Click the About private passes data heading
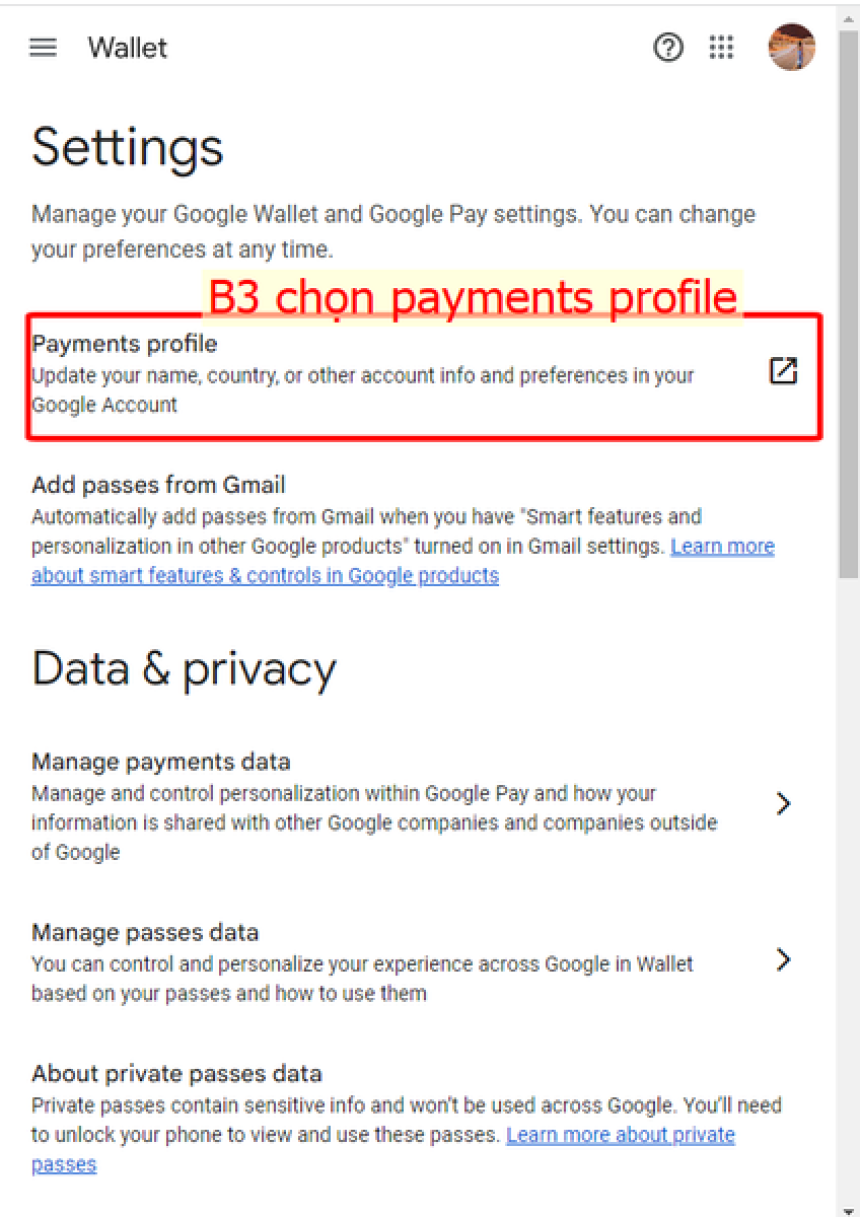 (176, 1074)
